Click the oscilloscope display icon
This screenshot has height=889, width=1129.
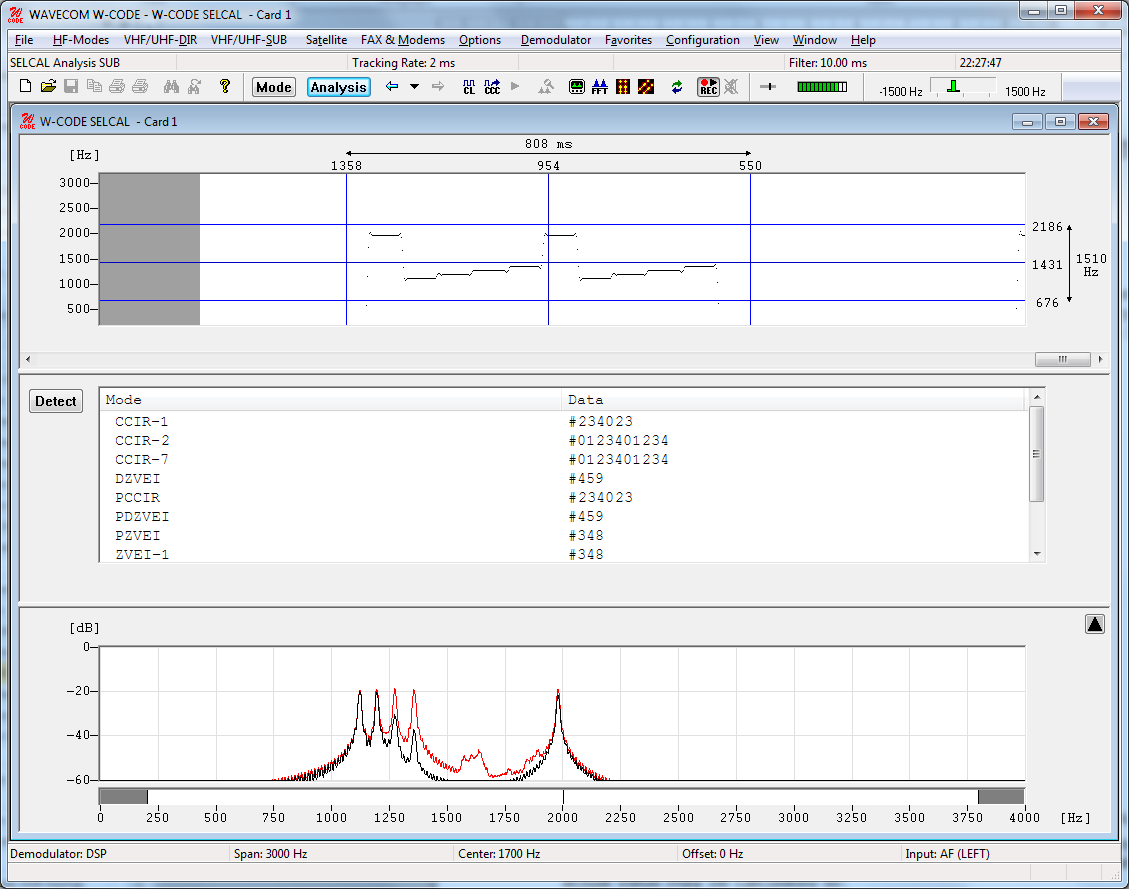tap(577, 87)
